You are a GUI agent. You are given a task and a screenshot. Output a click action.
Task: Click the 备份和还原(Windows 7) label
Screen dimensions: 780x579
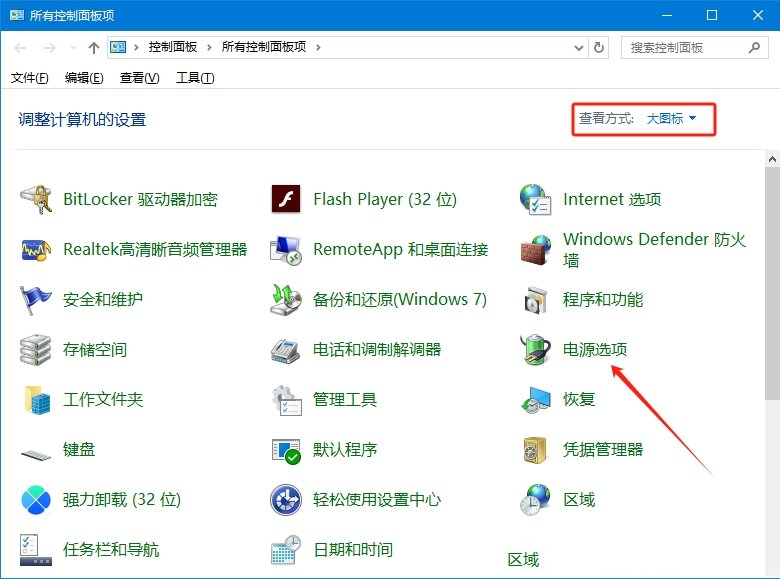[400, 299]
